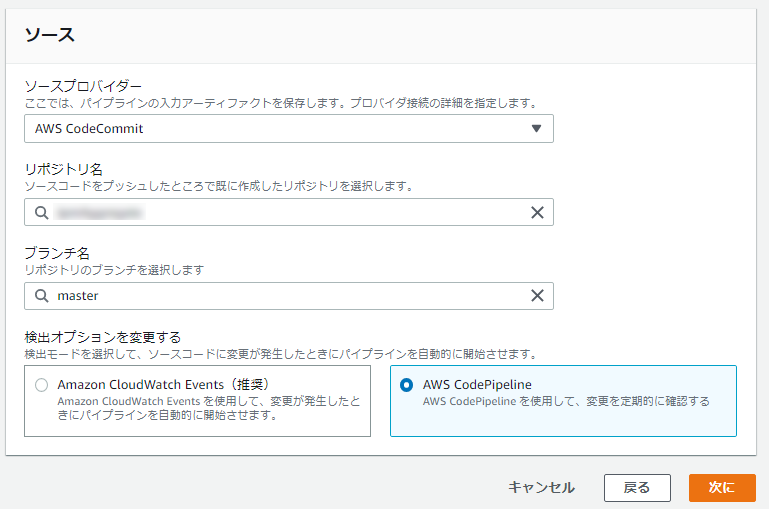Click inside the リポジトリ名 search input

pyautogui.click(x=289, y=212)
